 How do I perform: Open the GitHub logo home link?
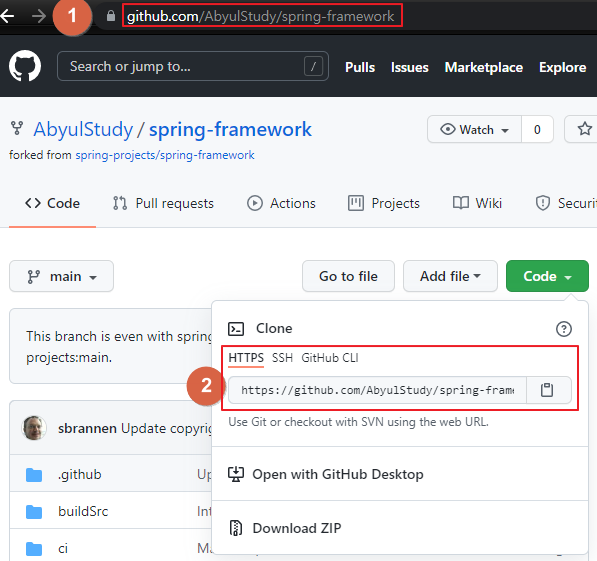(25, 66)
